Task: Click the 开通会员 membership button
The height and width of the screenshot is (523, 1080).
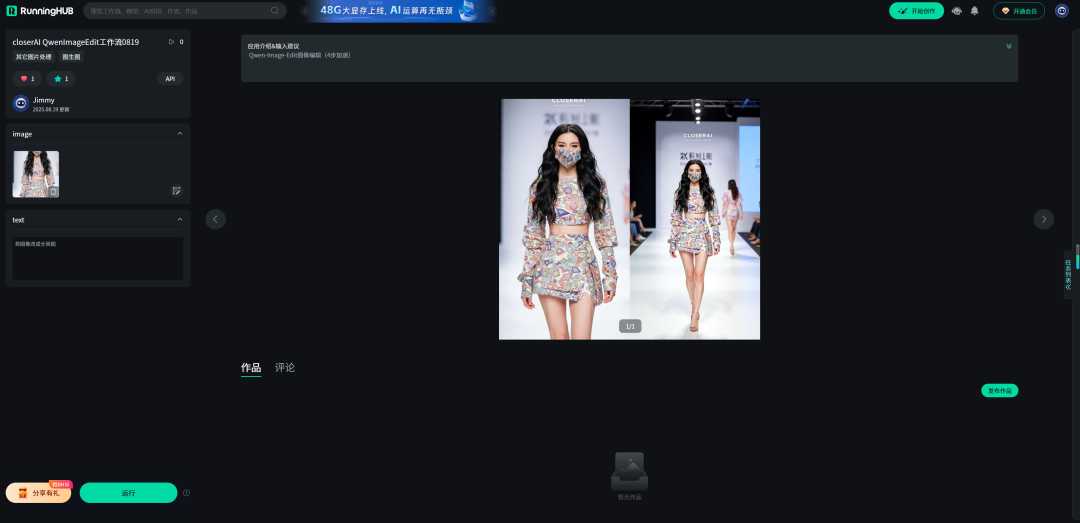Action: pyautogui.click(x=1019, y=10)
